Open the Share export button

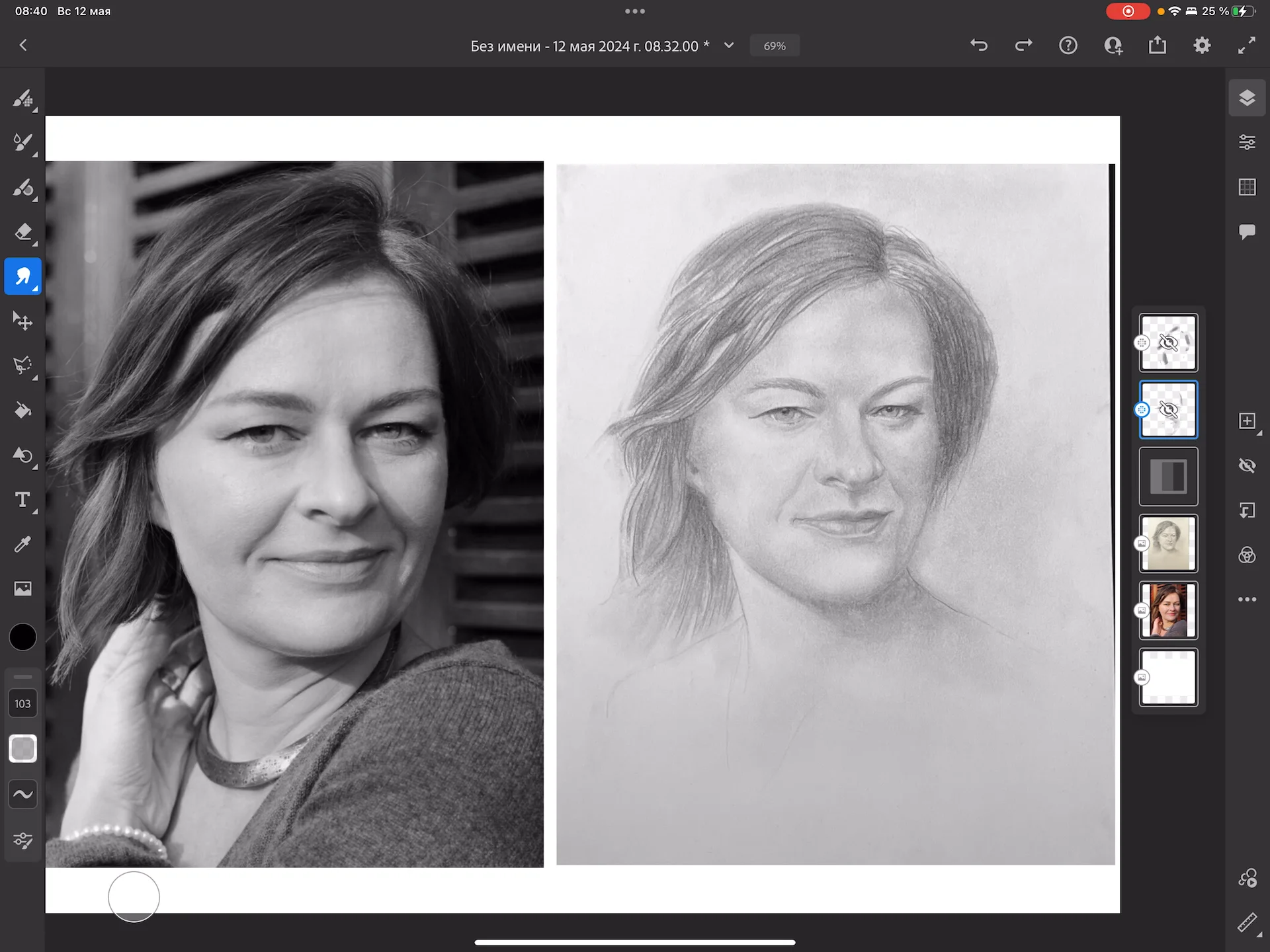coord(1158,46)
